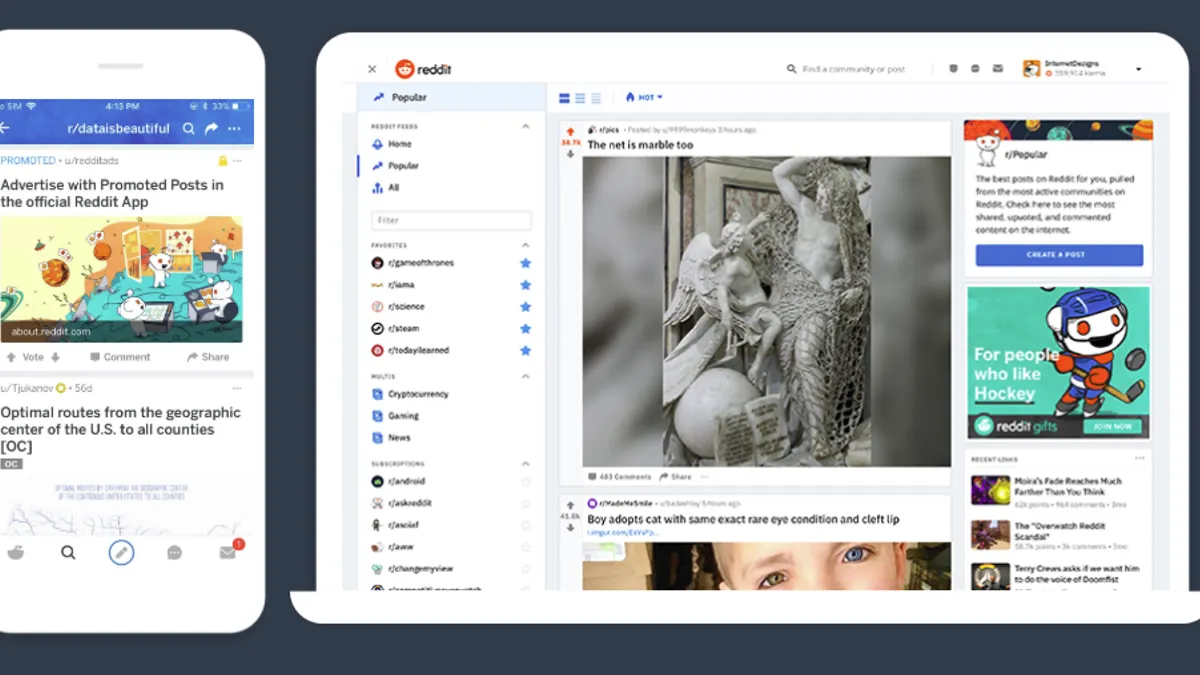
Task: Open r/android subscription
Action: pos(406,482)
